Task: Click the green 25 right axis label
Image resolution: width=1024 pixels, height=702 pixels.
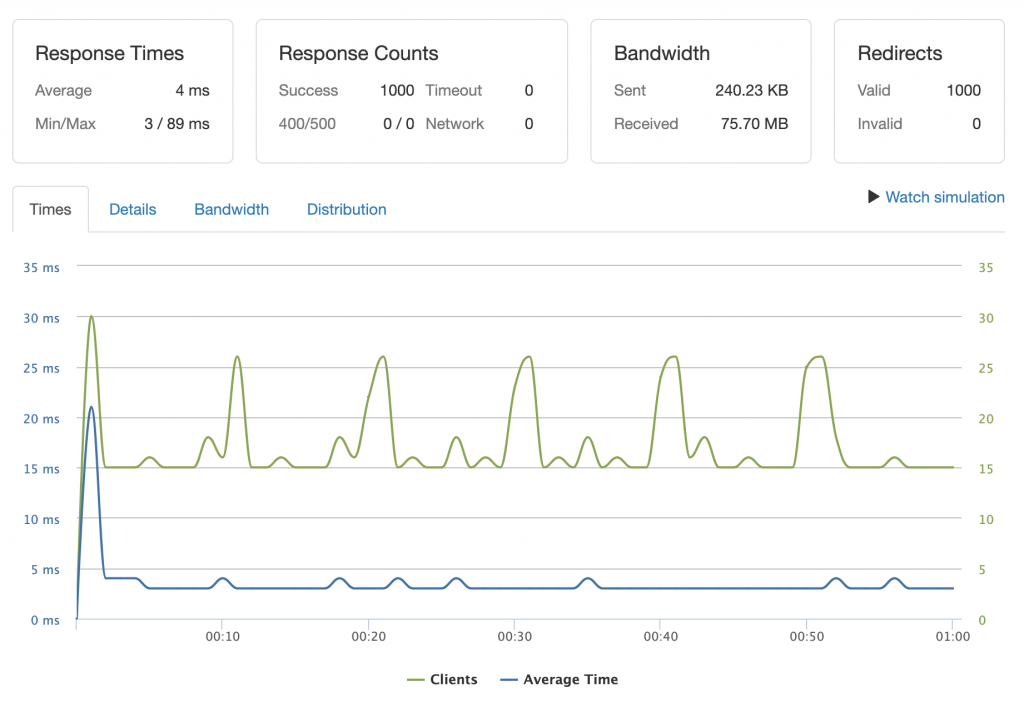Action: tap(985, 369)
